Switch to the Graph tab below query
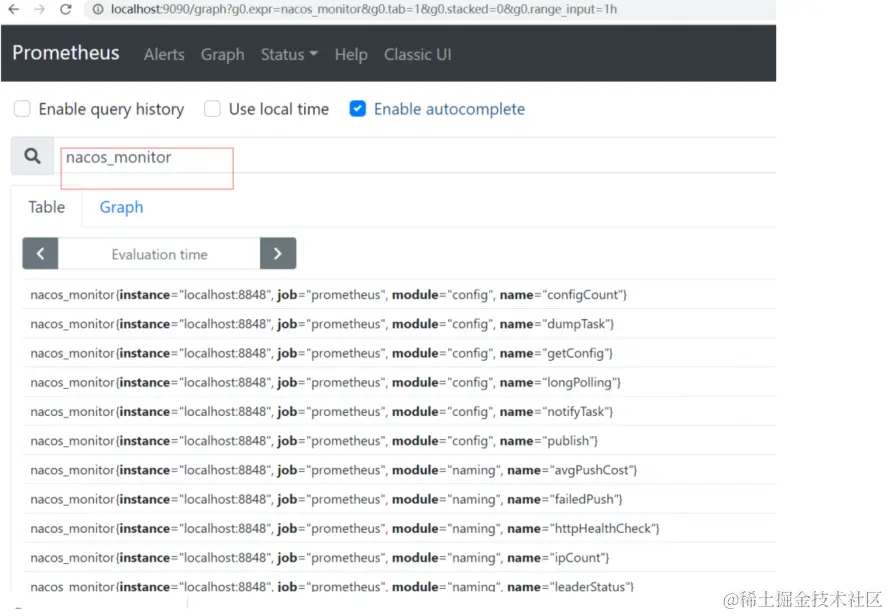 coord(121,207)
